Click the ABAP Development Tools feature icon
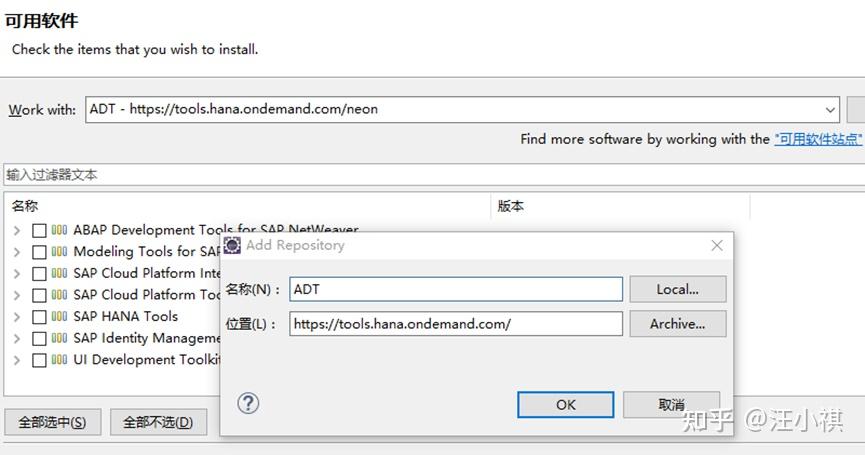The width and height of the screenshot is (865, 455). click(60, 230)
